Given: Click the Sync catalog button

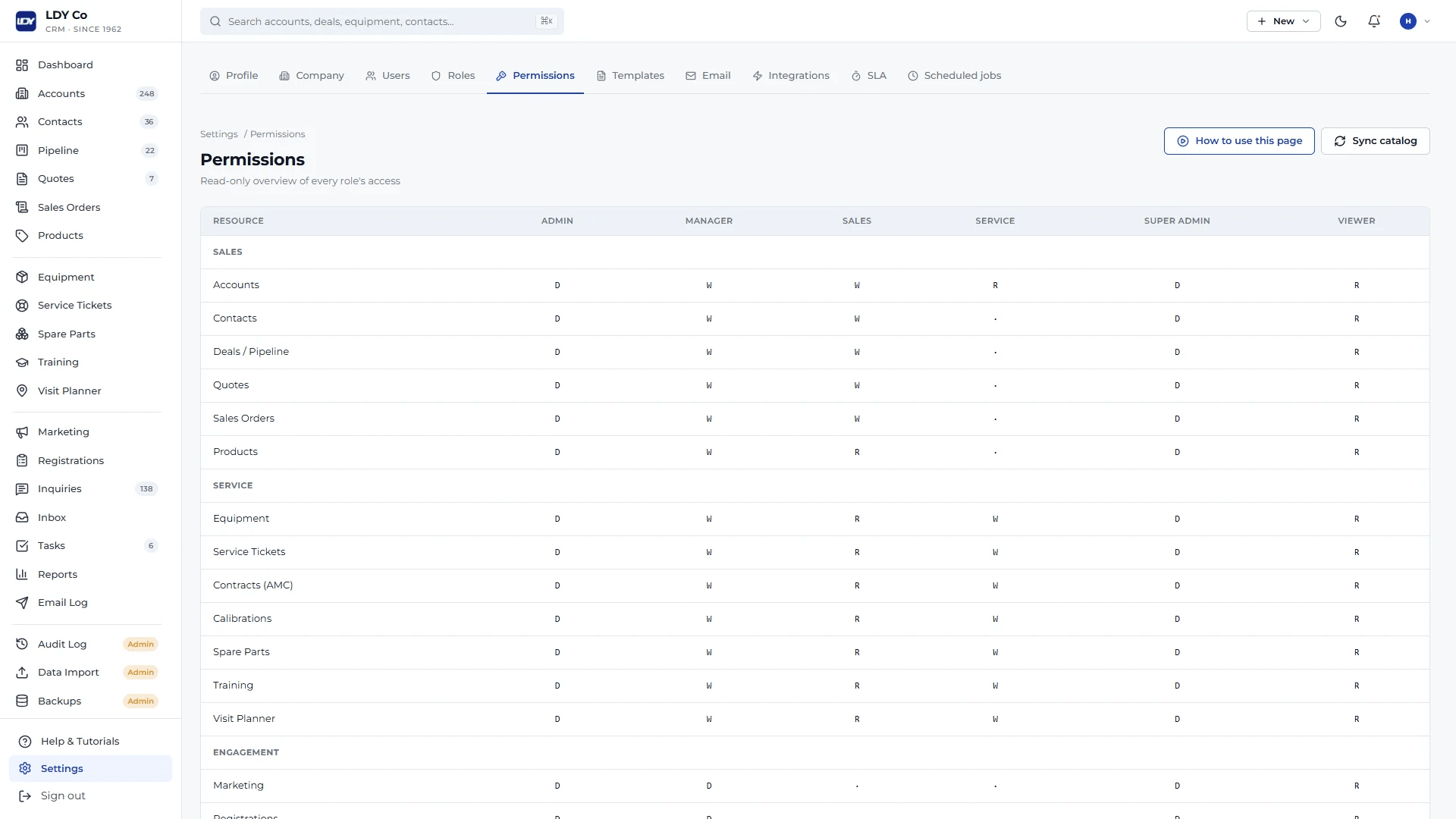Looking at the screenshot, I should [1375, 141].
